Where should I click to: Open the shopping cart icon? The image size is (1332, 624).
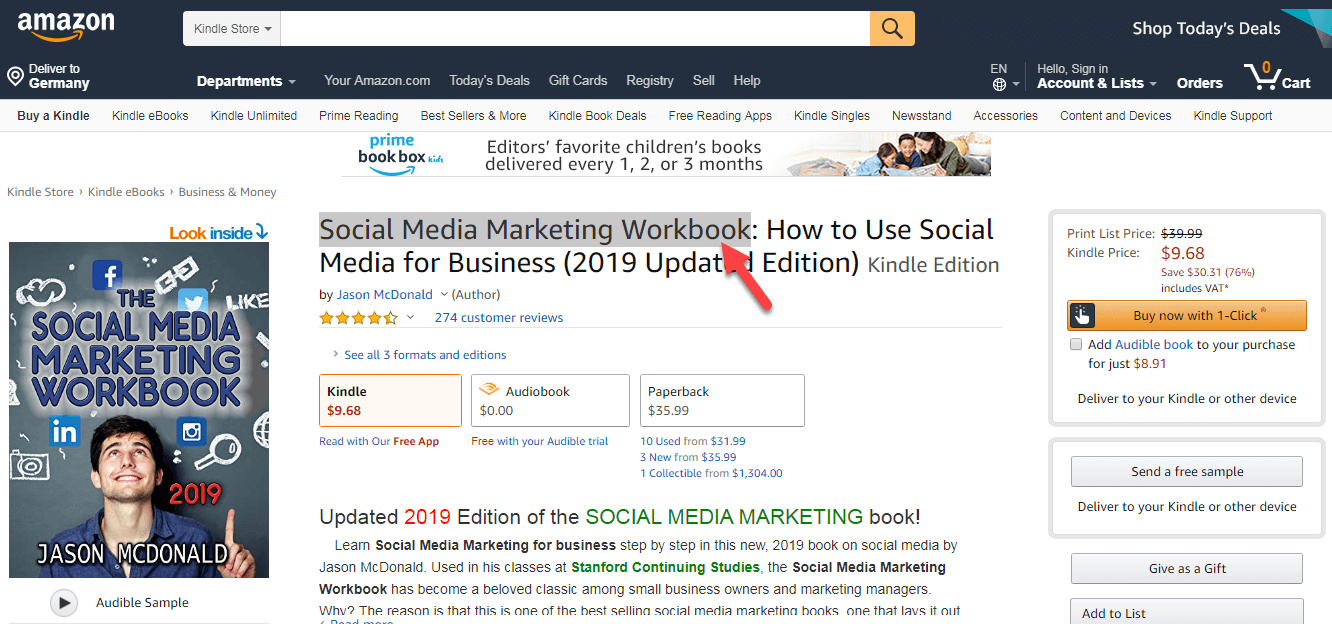pyautogui.click(x=1264, y=76)
